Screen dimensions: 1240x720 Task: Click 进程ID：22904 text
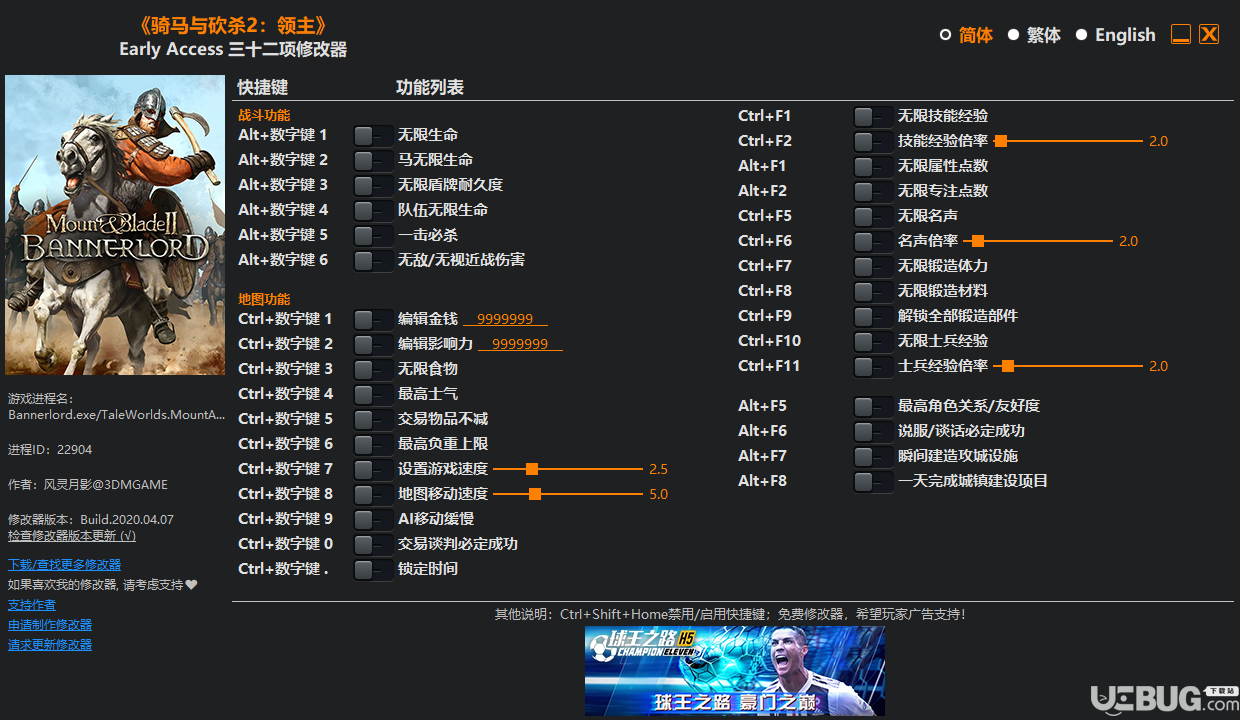coord(50,450)
